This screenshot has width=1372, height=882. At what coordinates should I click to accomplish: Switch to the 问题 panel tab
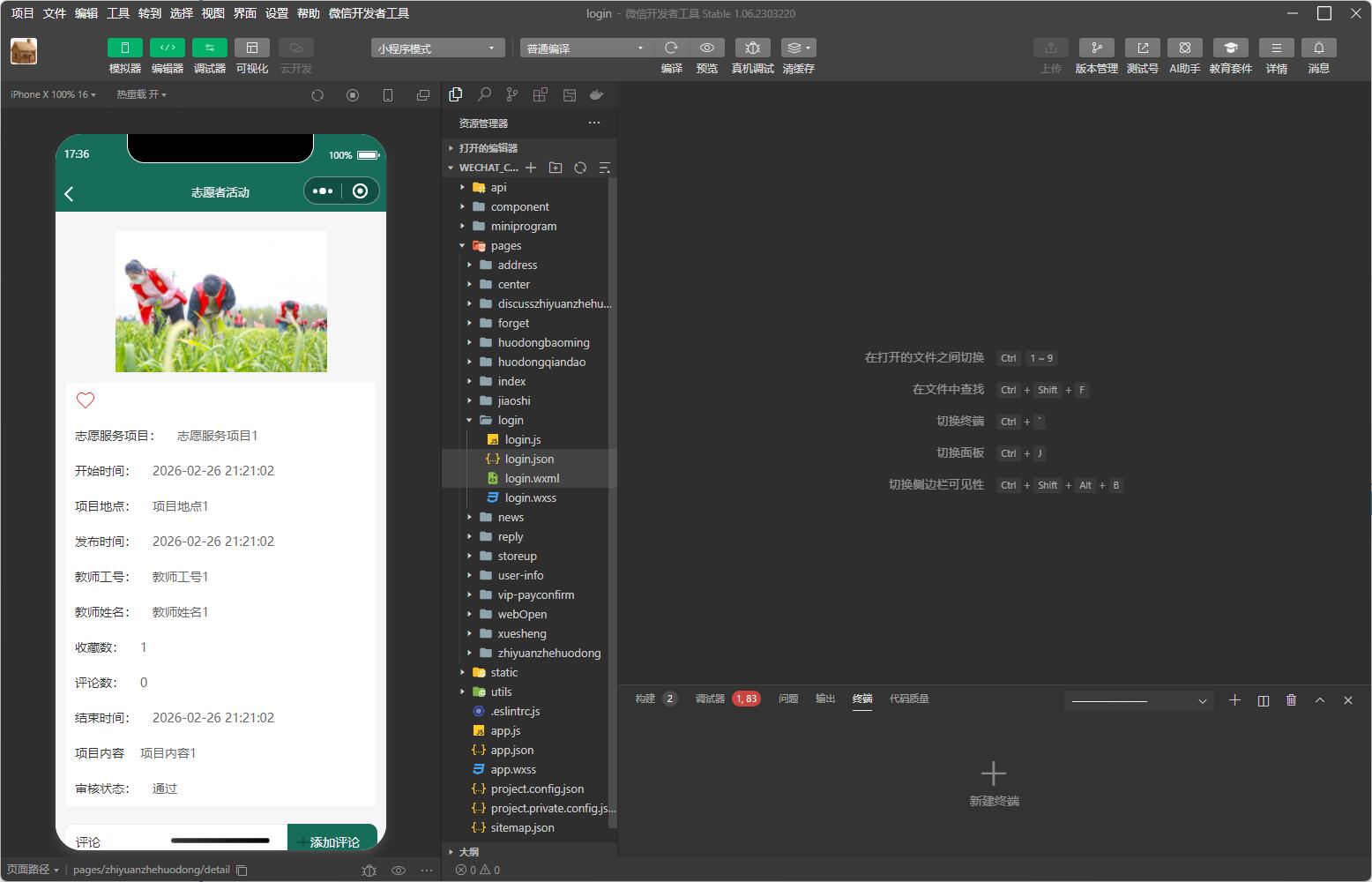coord(788,699)
